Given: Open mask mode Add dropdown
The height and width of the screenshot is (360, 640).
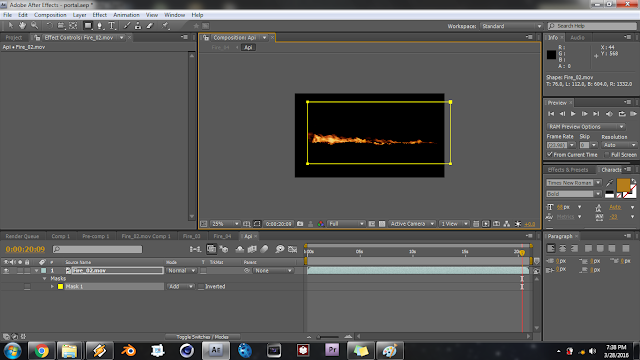Looking at the screenshot, I should point(180,287).
